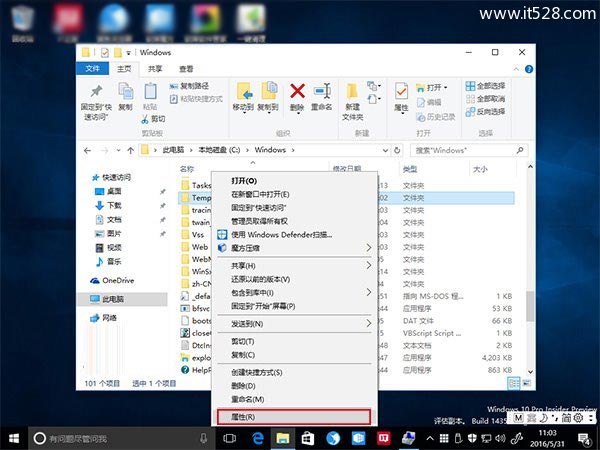Choose Delete (删除) in the context menu
600x450 pixels.
click(x=294, y=386)
